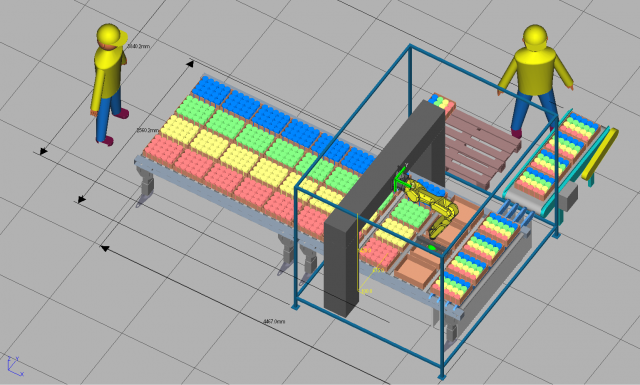Select the 4467.0mm dimension label
The width and height of the screenshot is (640, 385).
pyautogui.click(x=274, y=321)
